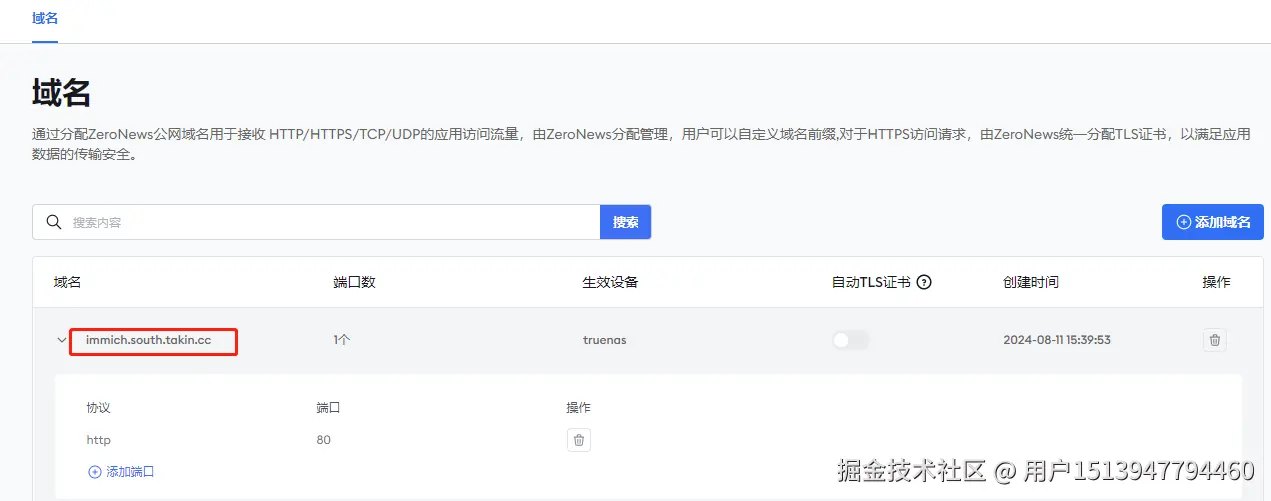Click the truenas device cell
This screenshot has width=1271, height=501.
click(x=604, y=340)
